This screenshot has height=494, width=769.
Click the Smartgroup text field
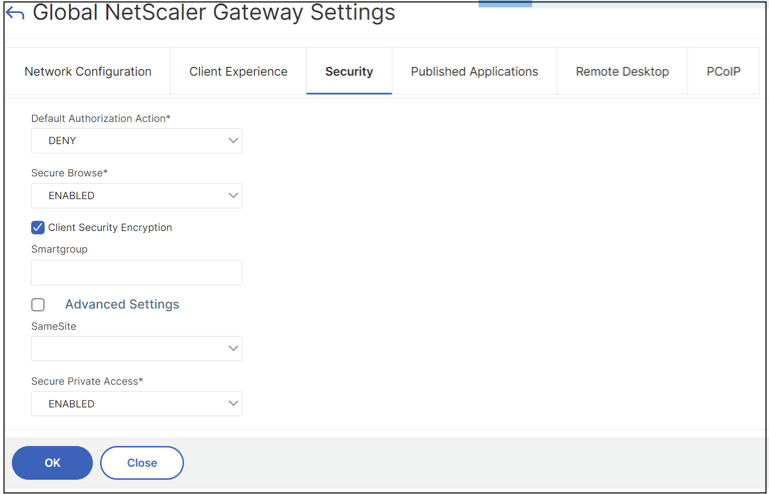pos(136,273)
